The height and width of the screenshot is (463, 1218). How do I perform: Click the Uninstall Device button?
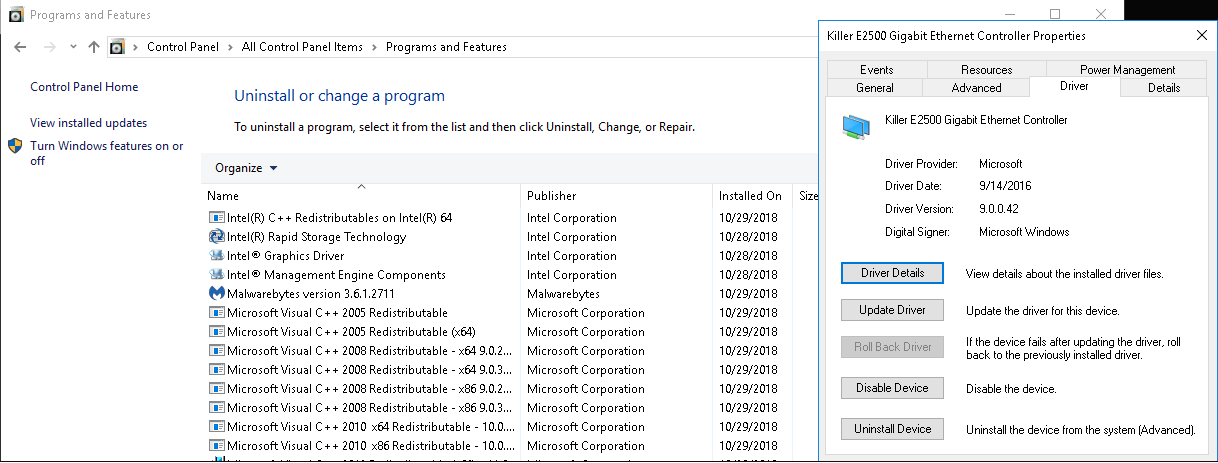point(892,429)
